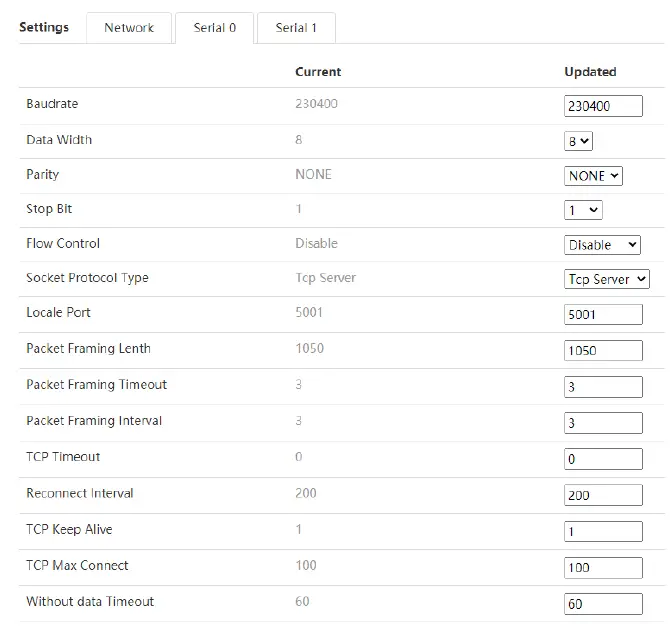Click the TCP Keep Alive field
This screenshot has width=670, height=630.
pyautogui.click(x=603, y=532)
